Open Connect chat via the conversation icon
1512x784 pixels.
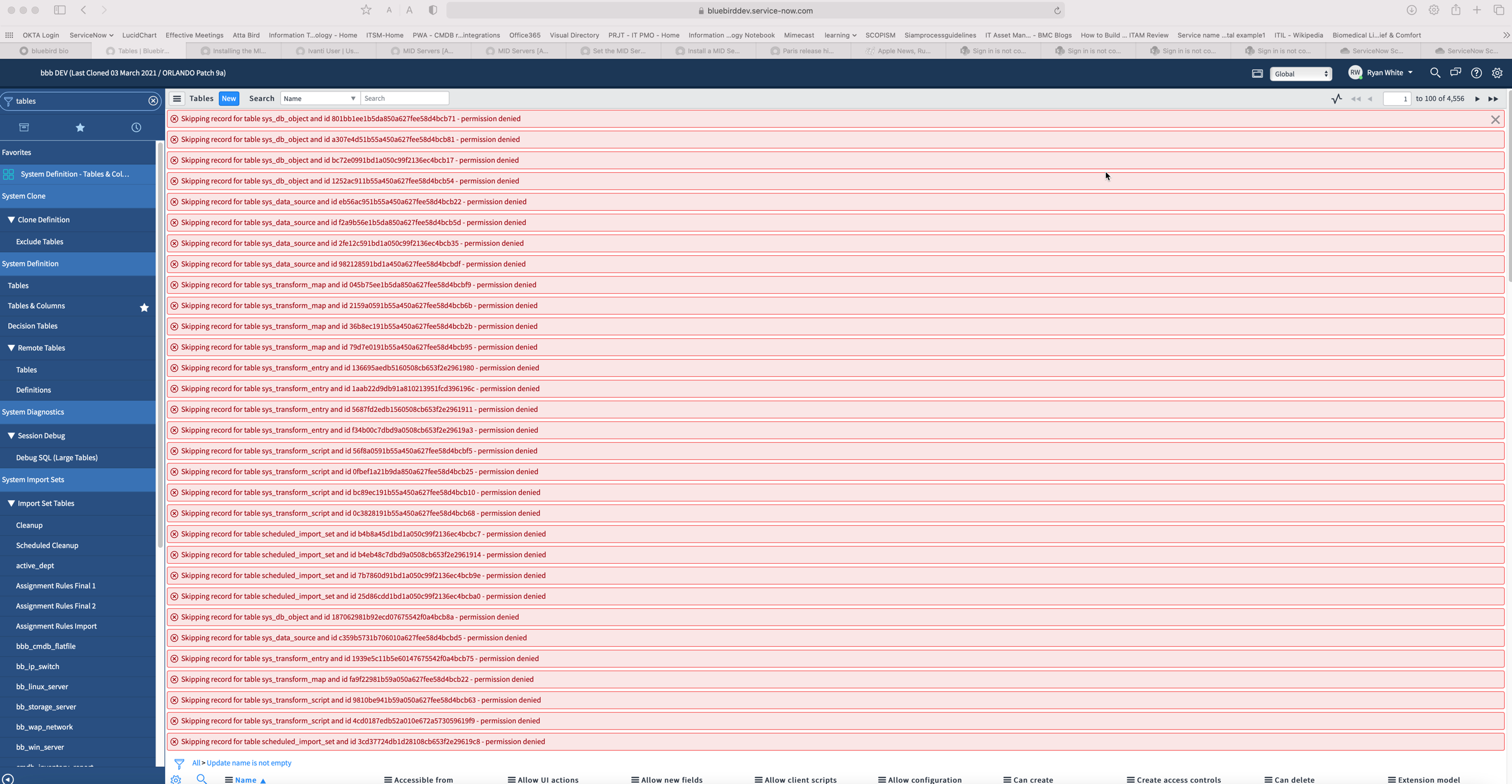pyautogui.click(x=1456, y=72)
